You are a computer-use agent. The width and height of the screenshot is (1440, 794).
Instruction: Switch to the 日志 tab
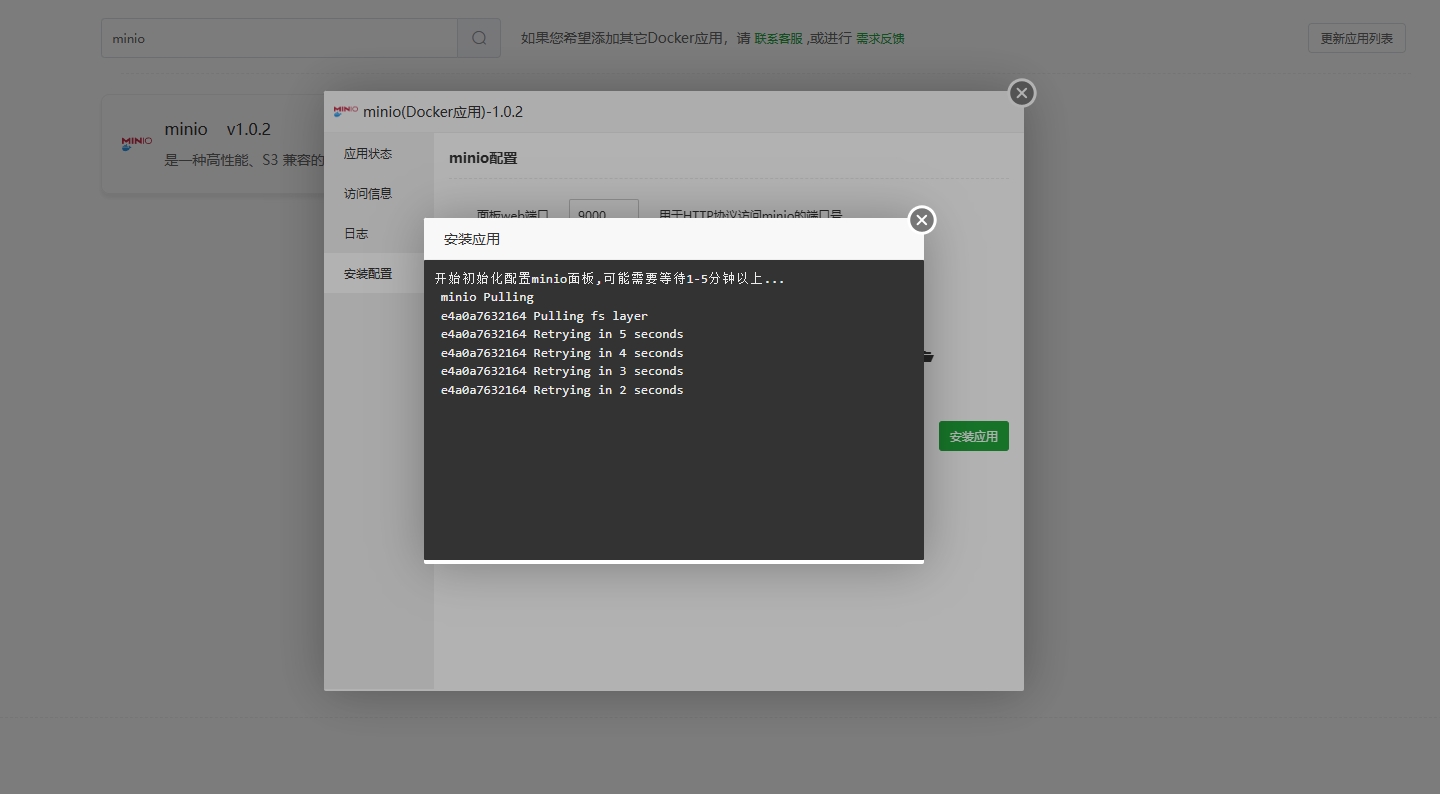pos(379,234)
